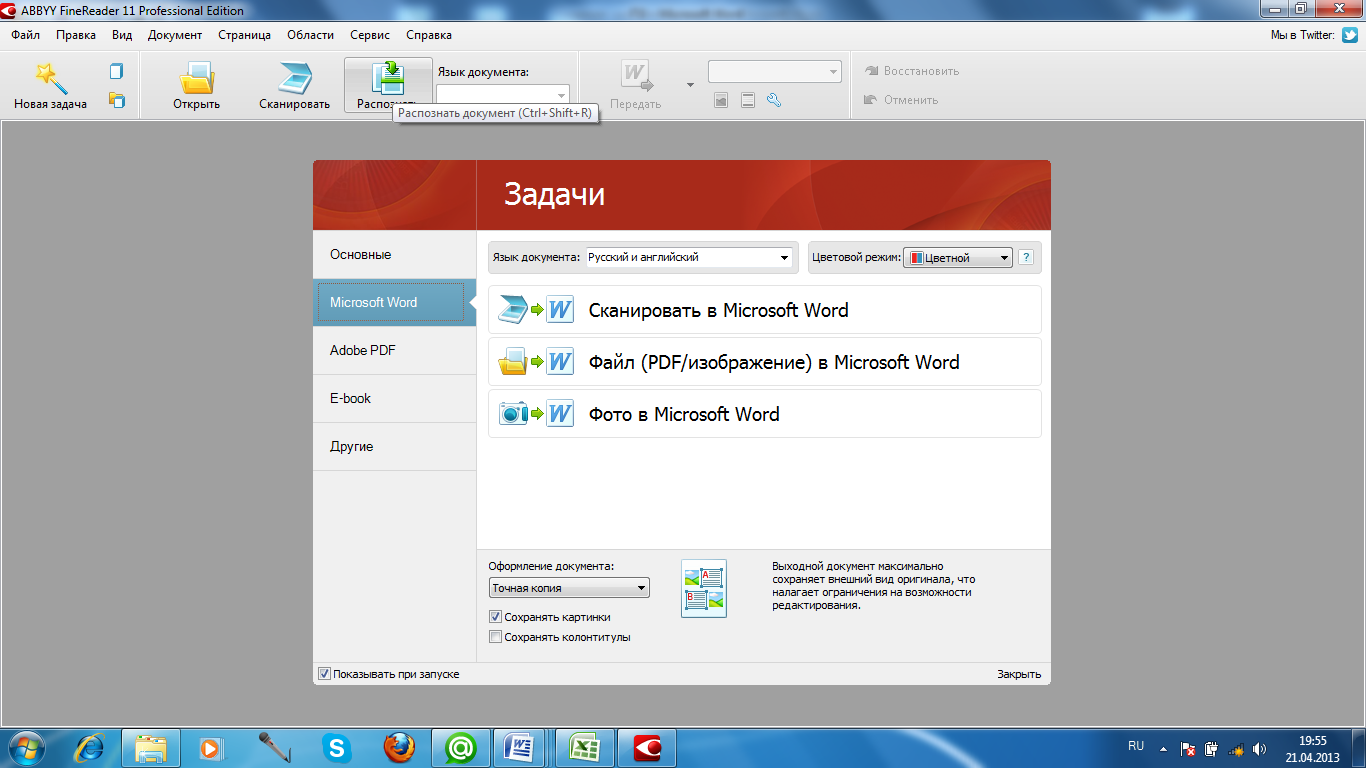Open the Правка menu

tap(76, 35)
